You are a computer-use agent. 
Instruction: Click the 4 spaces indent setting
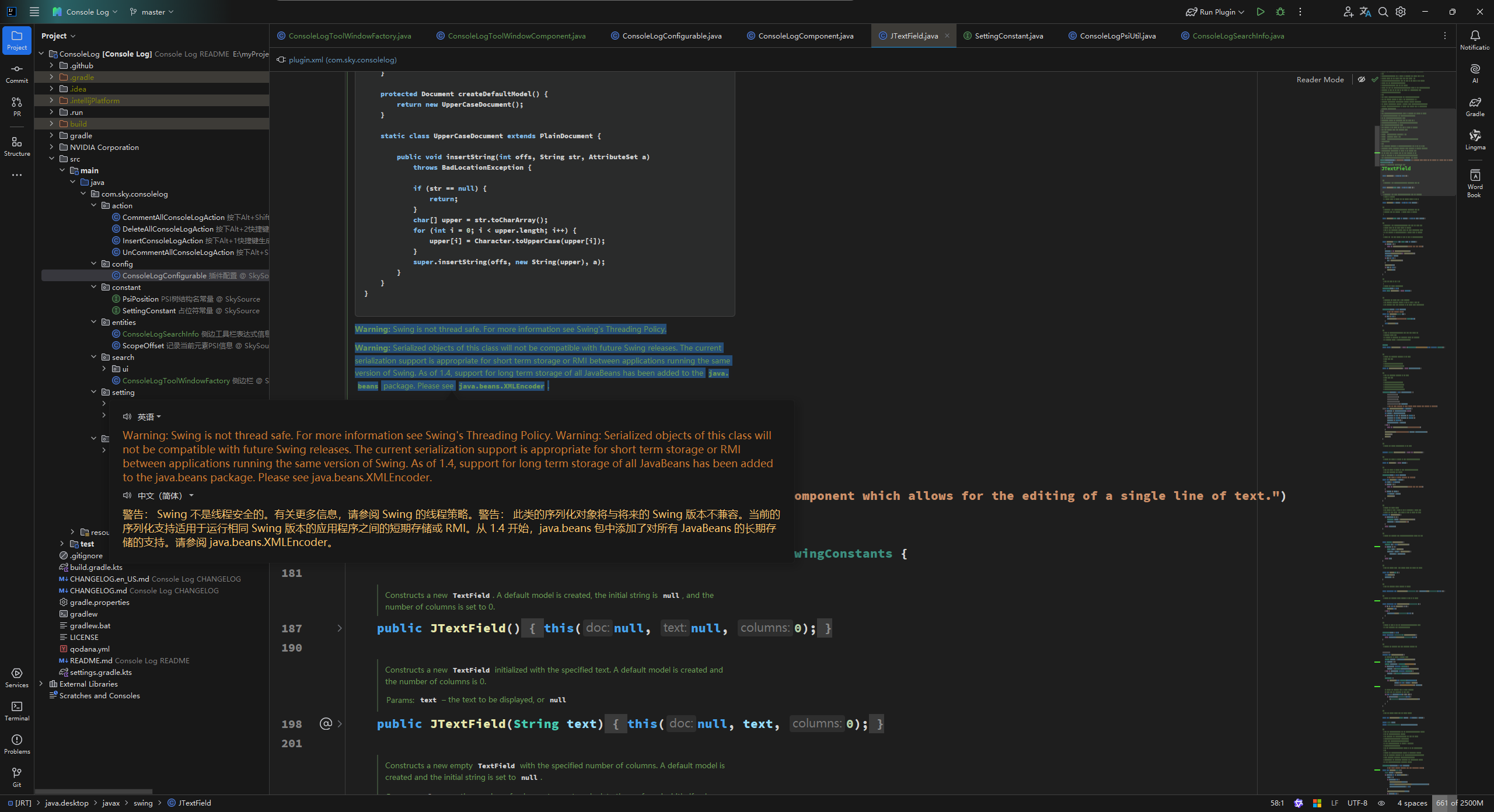point(1412,803)
